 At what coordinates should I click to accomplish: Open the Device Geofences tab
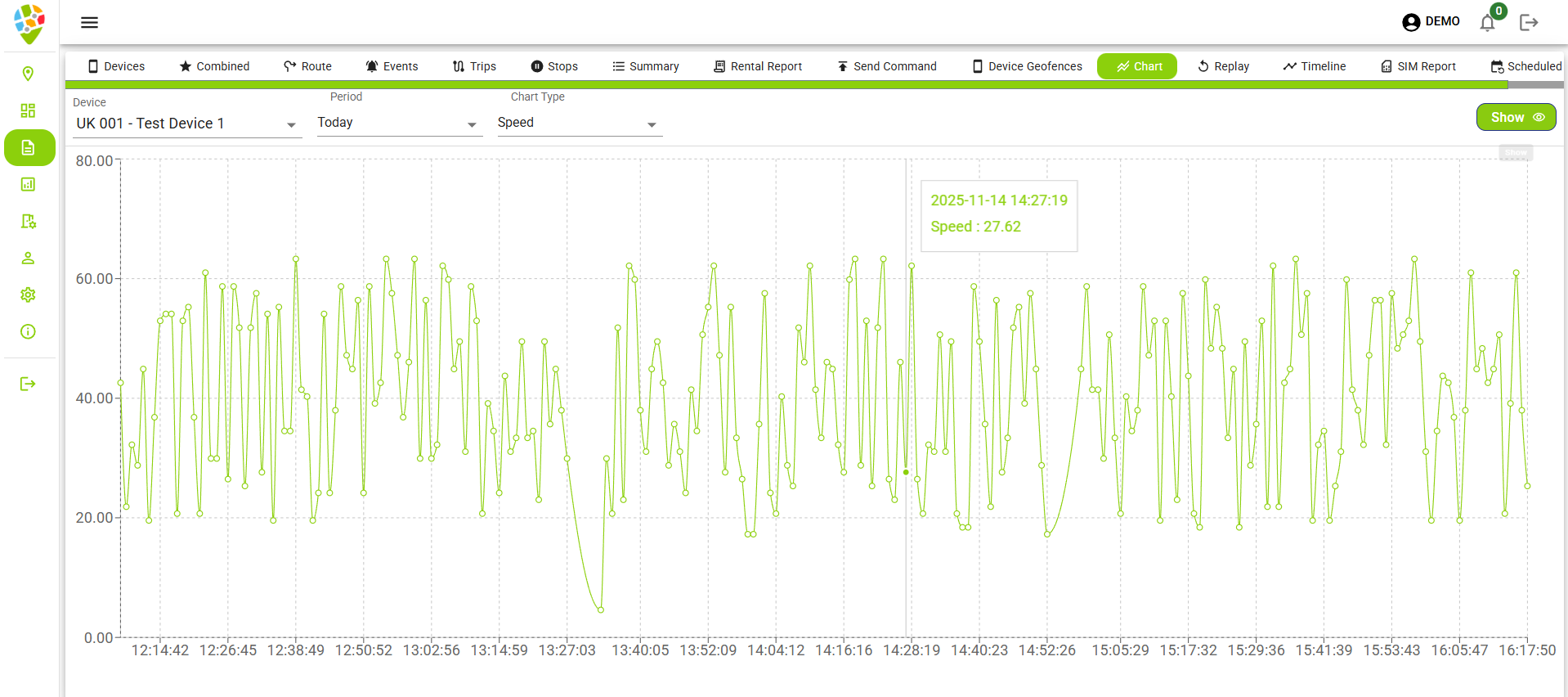coord(1027,66)
